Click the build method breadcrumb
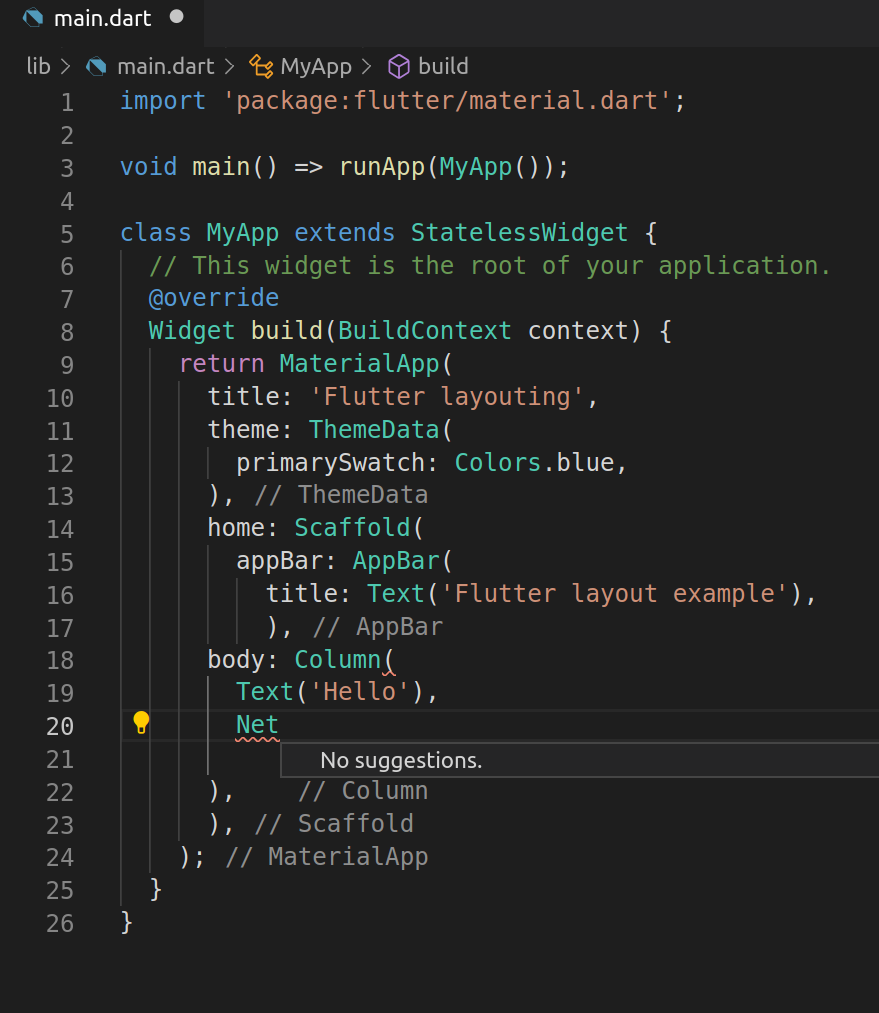879x1013 pixels. click(443, 67)
